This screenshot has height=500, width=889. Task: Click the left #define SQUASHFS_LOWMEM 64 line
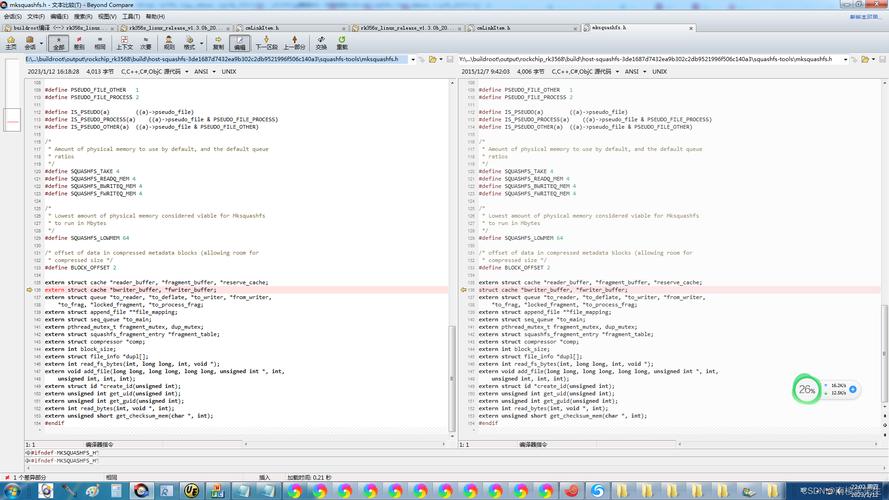[87, 238]
